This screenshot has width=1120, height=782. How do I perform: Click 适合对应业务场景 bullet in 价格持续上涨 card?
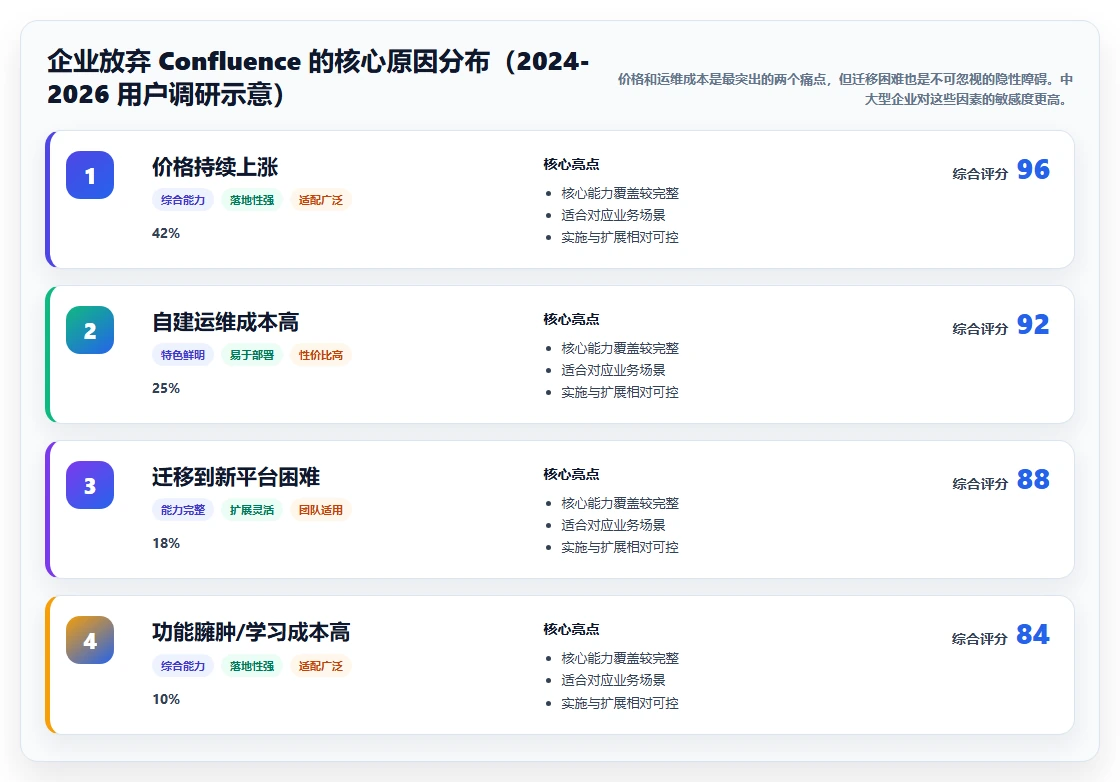click(613, 215)
